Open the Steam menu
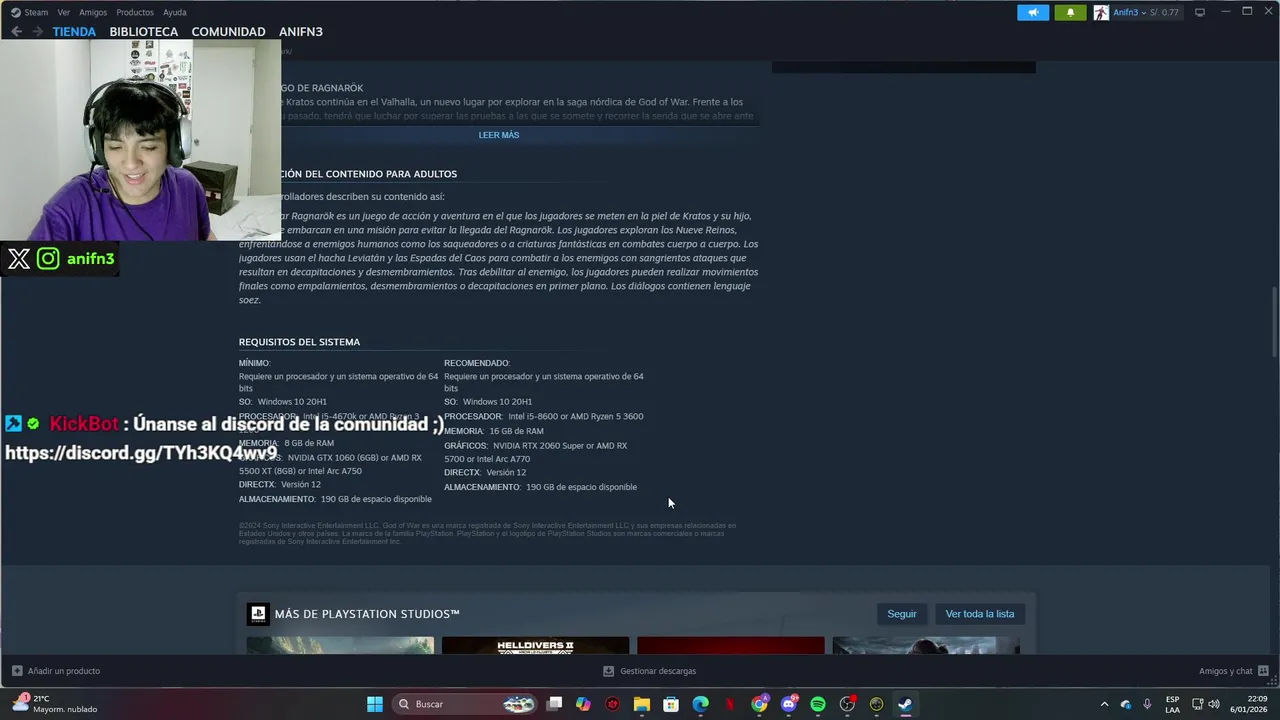 [36, 12]
